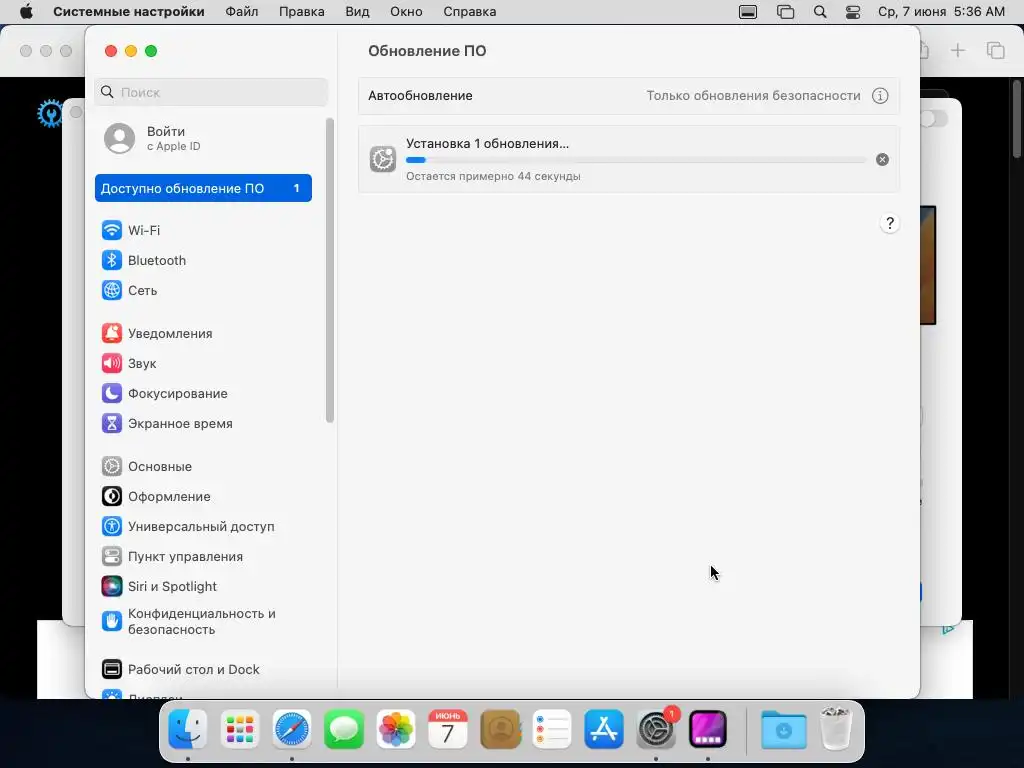The image size is (1024, 768).
Task: Click the keyboard input menu bar icon
Action: (748, 12)
